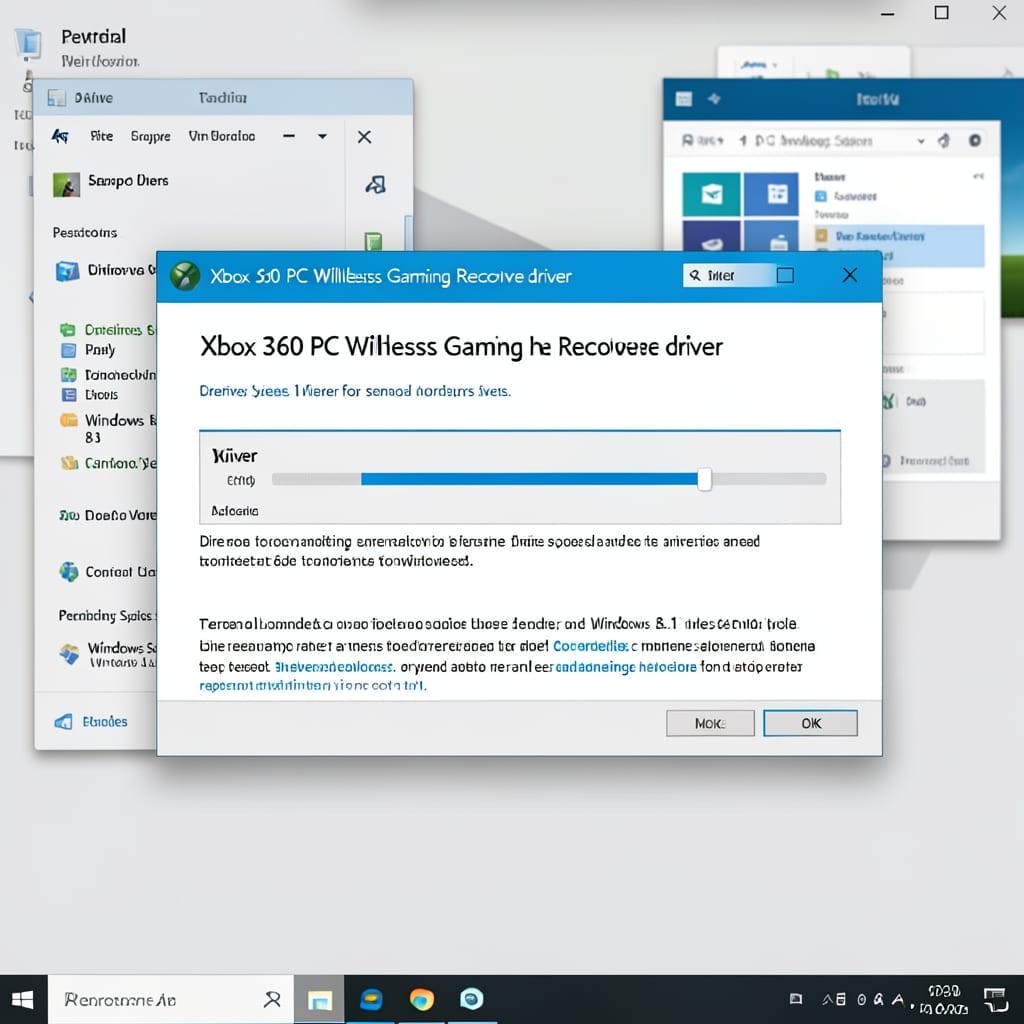Open the Vin Boraloo menu in left window
This screenshot has width=1024, height=1024.
pyautogui.click(x=221, y=136)
